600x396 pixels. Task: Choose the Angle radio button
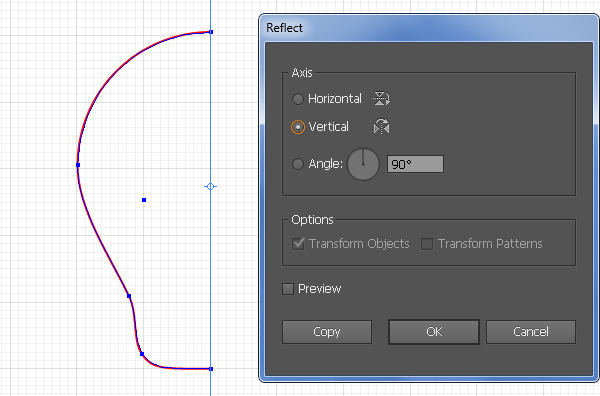point(298,164)
